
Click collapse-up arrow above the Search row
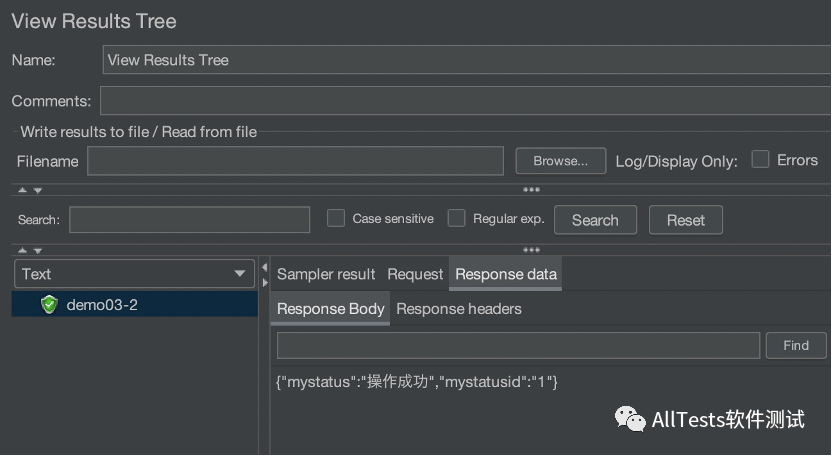pyautogui.click(x=22, y=190)
